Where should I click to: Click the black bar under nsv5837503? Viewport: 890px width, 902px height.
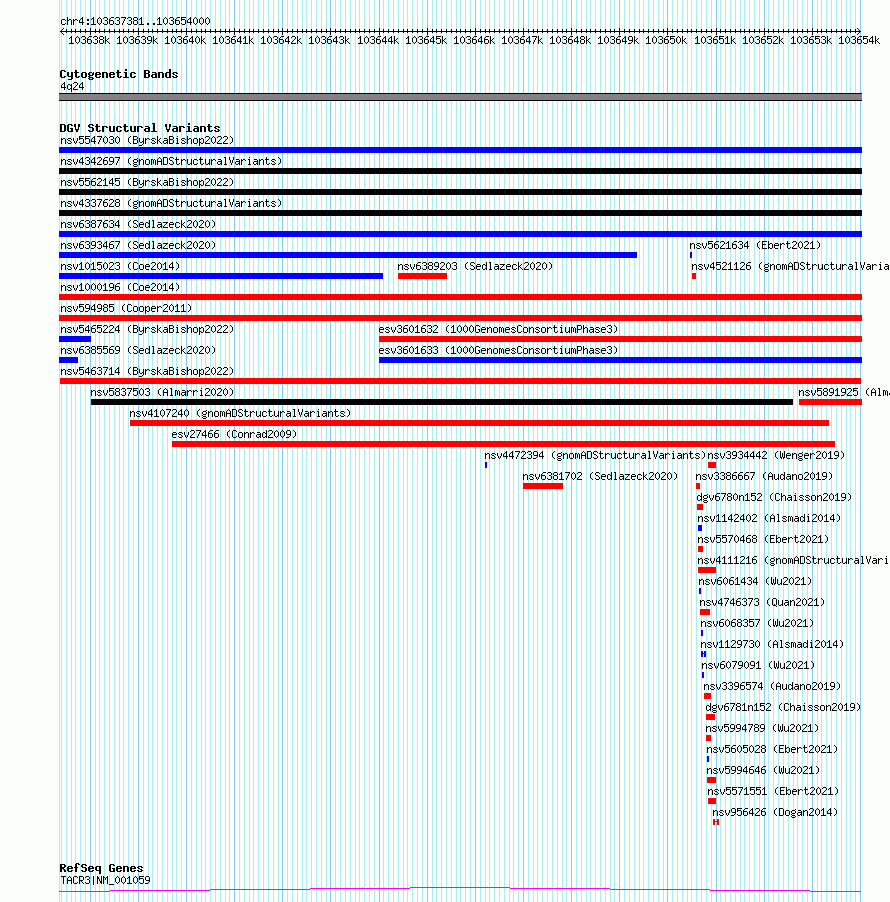(x=442, y=402)
